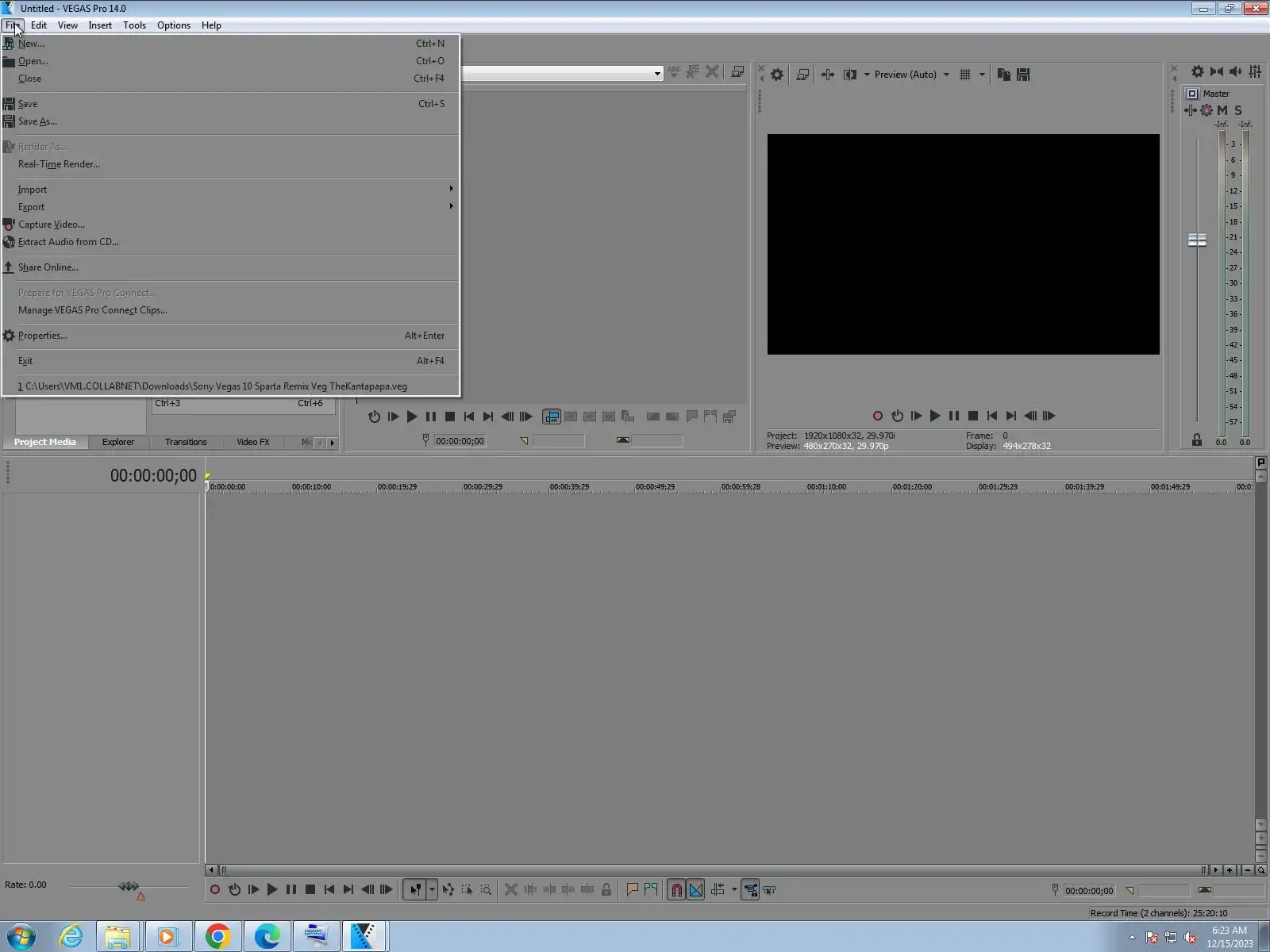Stop trimmer playback
This screenshot has height=952, width=1270.
click(x=450, y=416)
